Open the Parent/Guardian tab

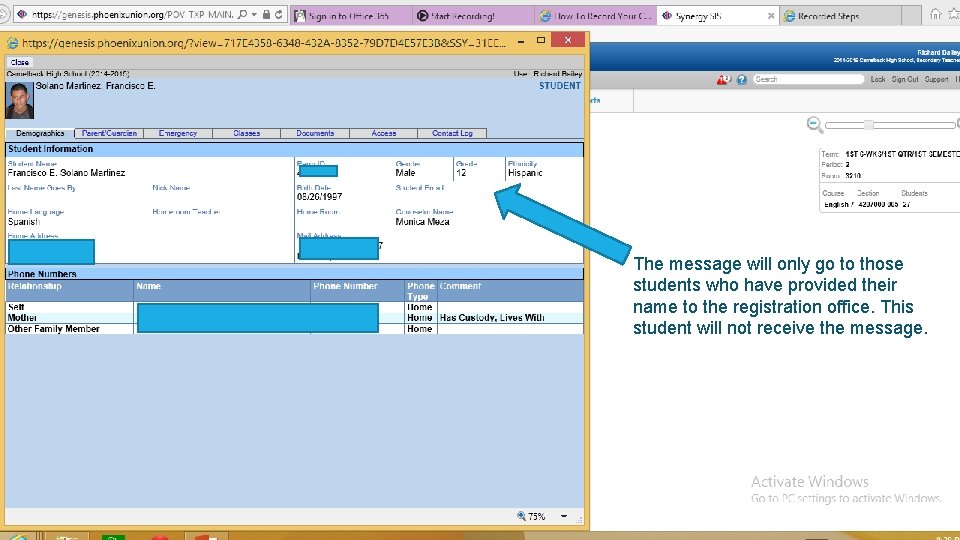coord(109,133)
